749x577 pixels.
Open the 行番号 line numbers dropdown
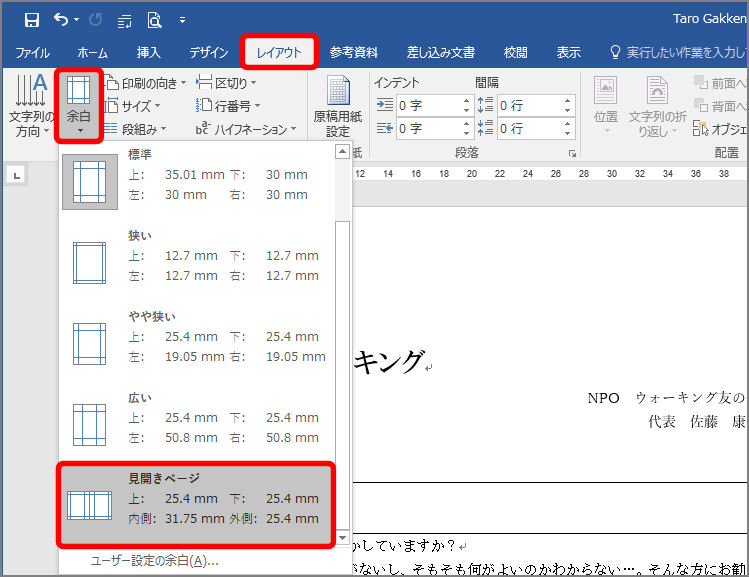pos(228,106)
